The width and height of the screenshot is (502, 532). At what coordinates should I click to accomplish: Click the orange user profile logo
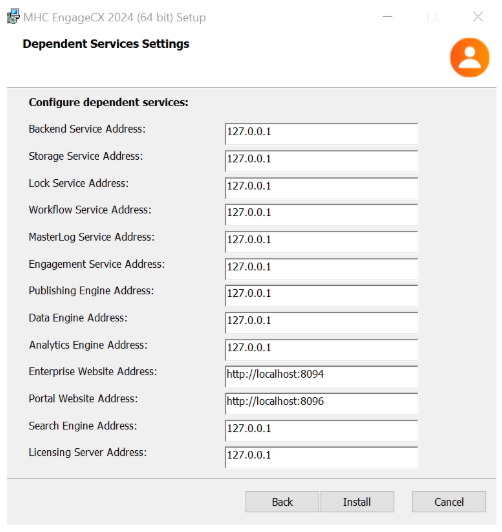point(469,58)
